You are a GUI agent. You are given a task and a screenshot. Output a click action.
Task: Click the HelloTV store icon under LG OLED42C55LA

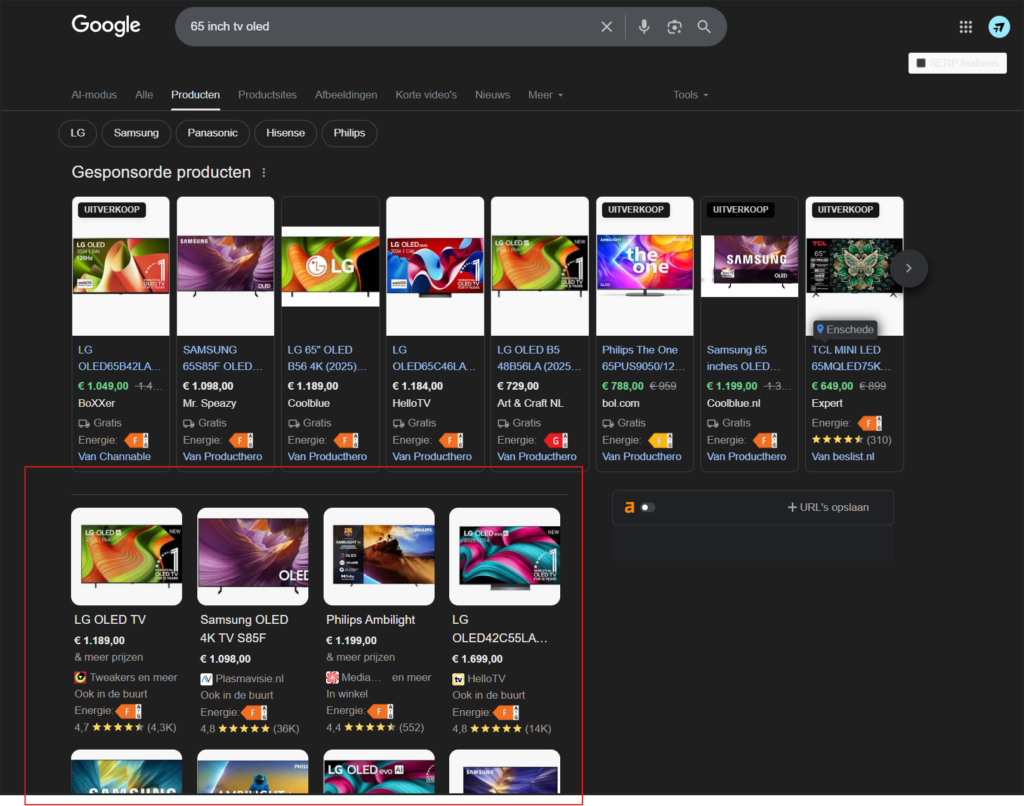point(458,679)
